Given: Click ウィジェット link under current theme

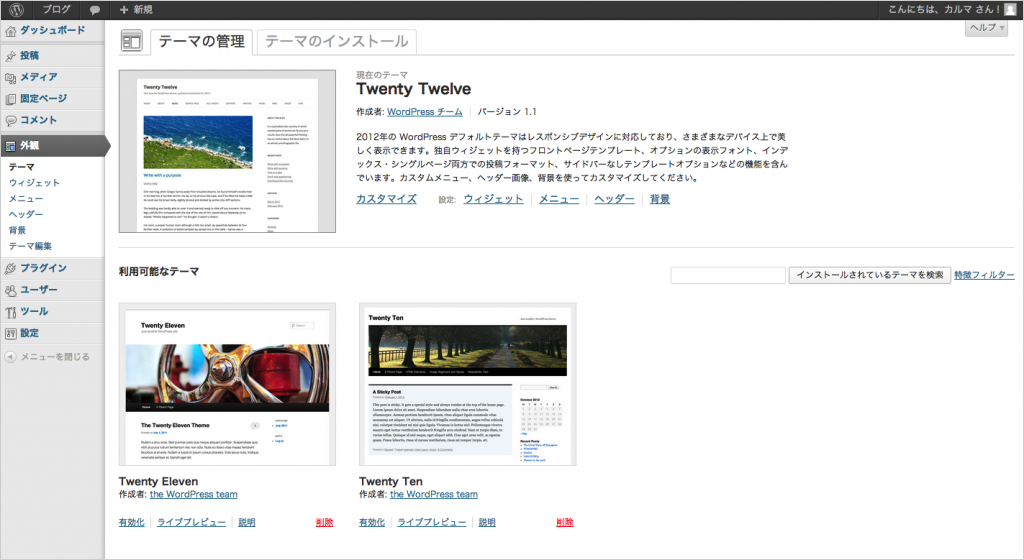Looking at the screenshot, I should pyautogui.click(x=493, y=199).
